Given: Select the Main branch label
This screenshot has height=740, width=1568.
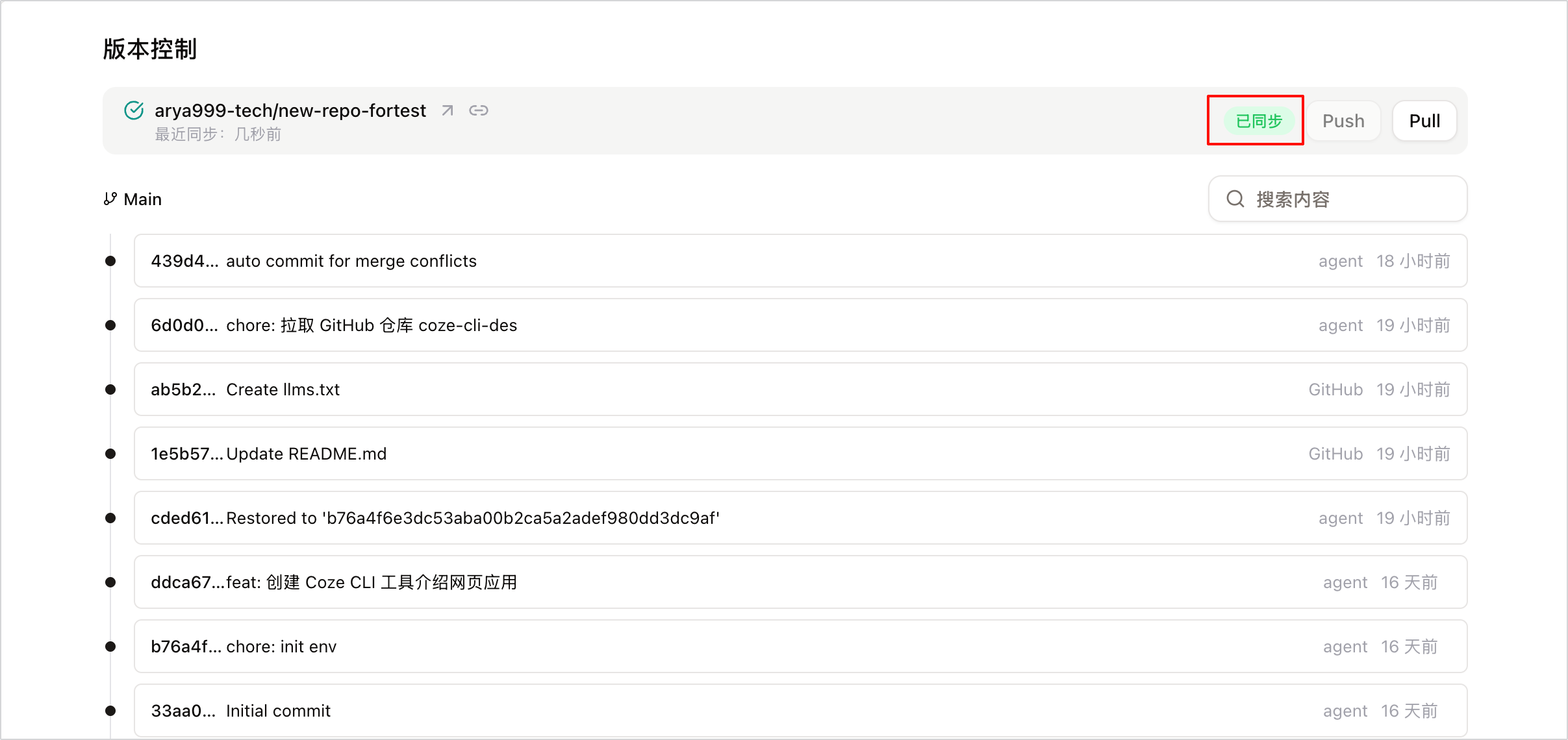Looking at the screenshot, I should tap(142, 199).
